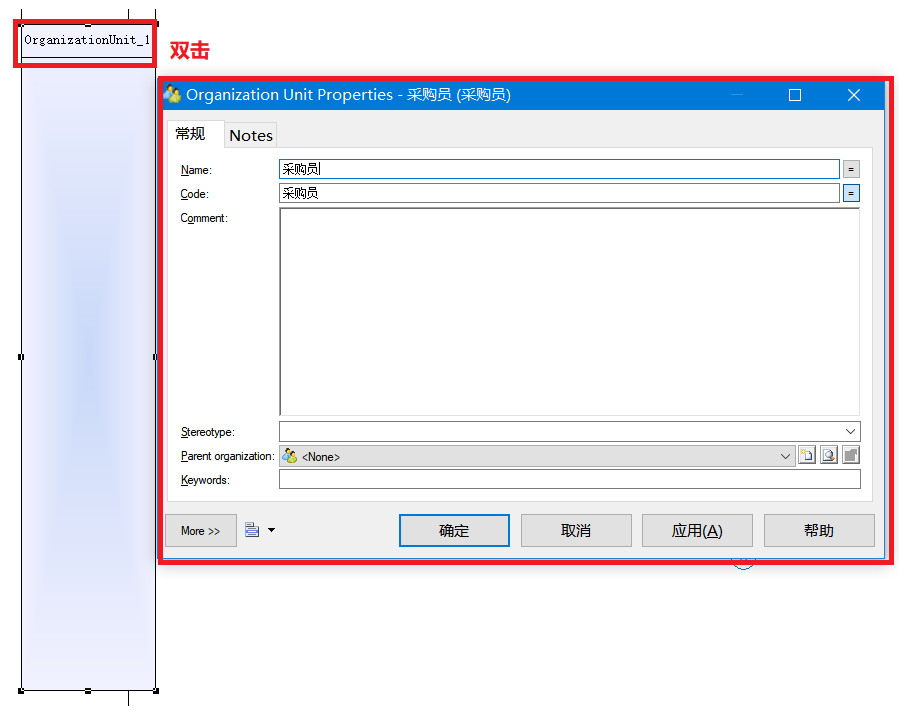The image size is (899, 710).
Task: Expand the dialog with the More button
Action: point(200,530)
